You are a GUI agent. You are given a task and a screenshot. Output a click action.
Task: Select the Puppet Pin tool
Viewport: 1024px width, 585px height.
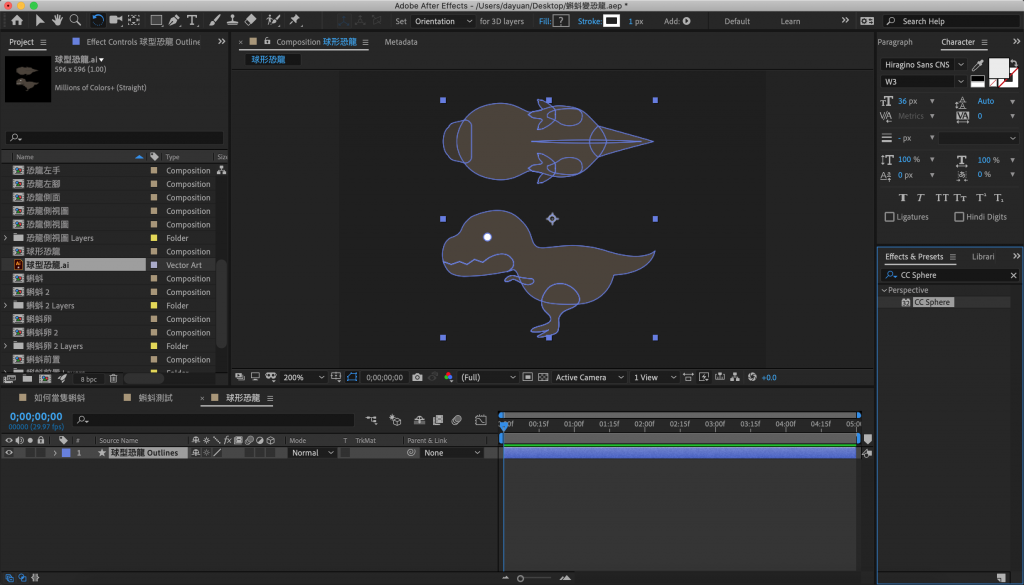click(295, 20)
